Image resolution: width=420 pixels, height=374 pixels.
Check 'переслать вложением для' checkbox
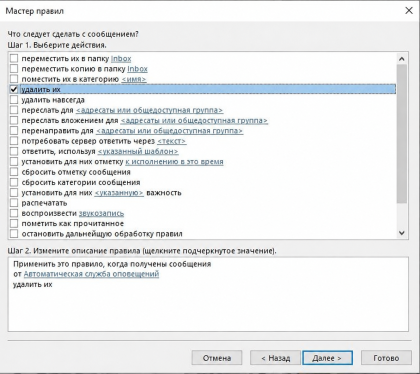pos(14,120)
